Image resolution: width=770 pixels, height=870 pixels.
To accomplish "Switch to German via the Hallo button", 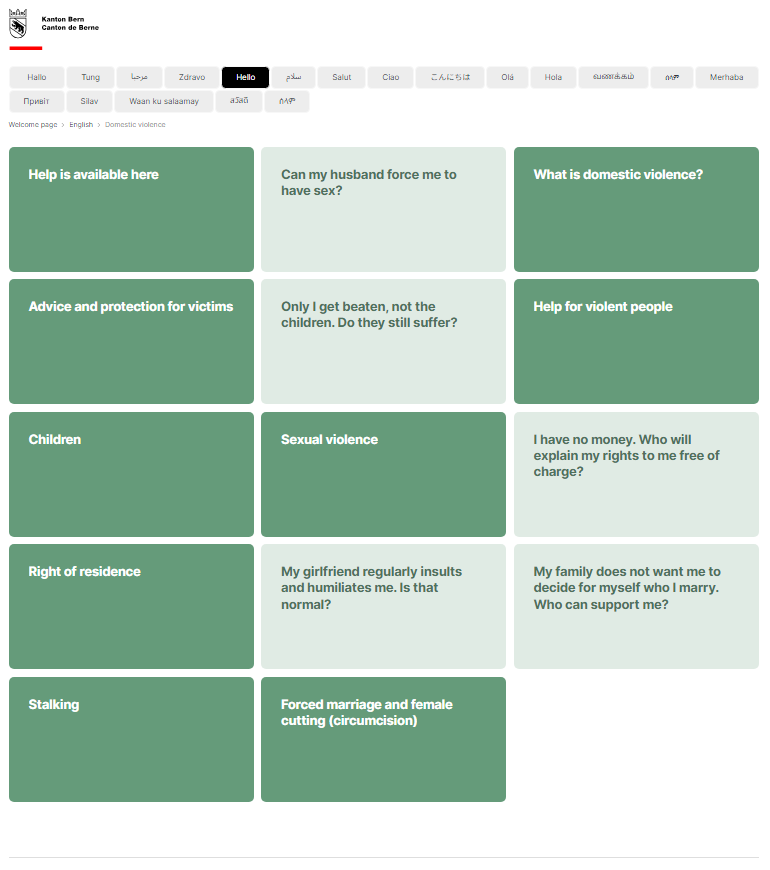I will pos(37,77).
